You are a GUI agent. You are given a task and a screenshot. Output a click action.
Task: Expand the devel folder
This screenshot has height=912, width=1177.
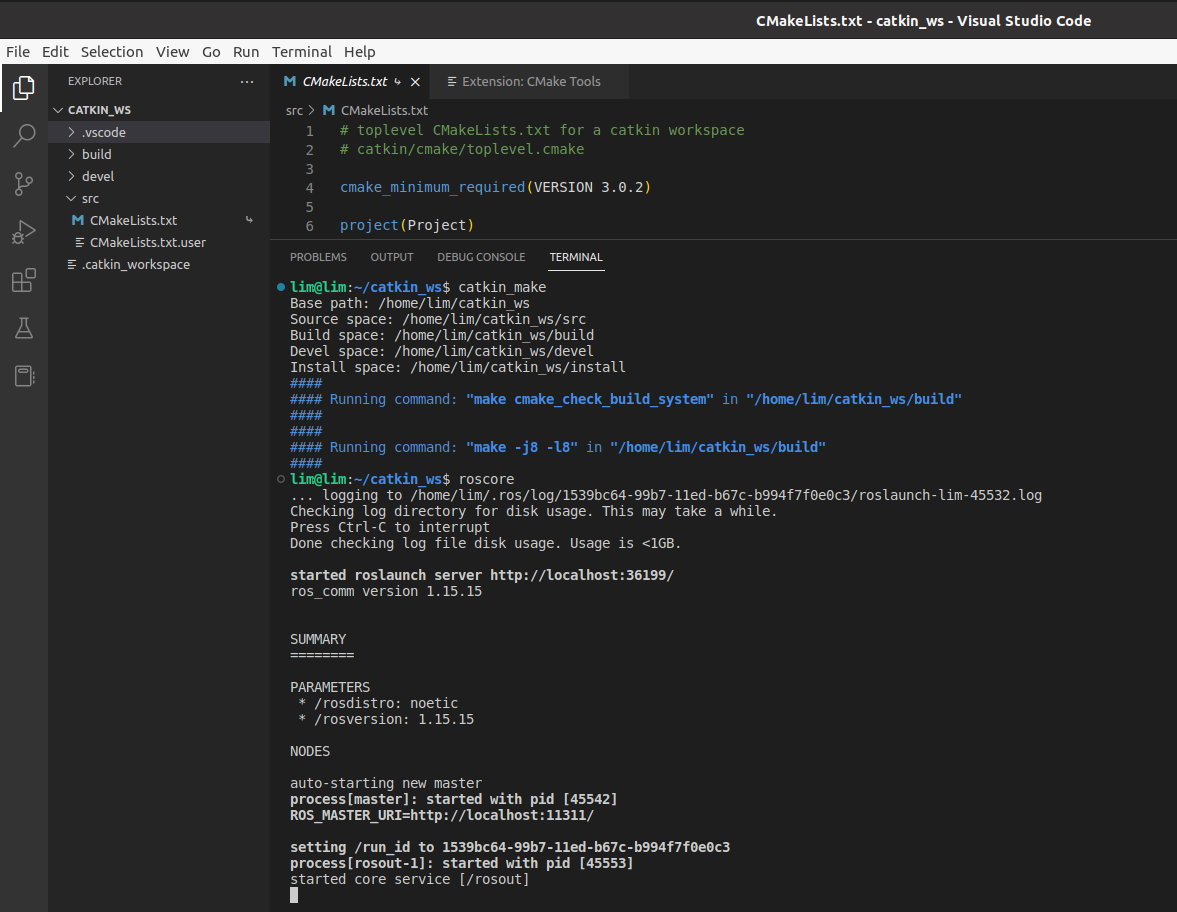[71, 176]
